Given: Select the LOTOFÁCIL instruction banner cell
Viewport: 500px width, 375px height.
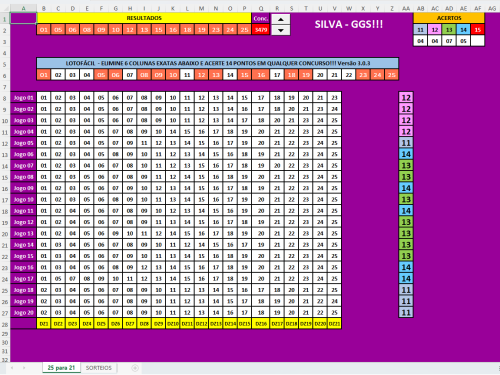Looking at the screenshot, I should [x=217, y=63].
